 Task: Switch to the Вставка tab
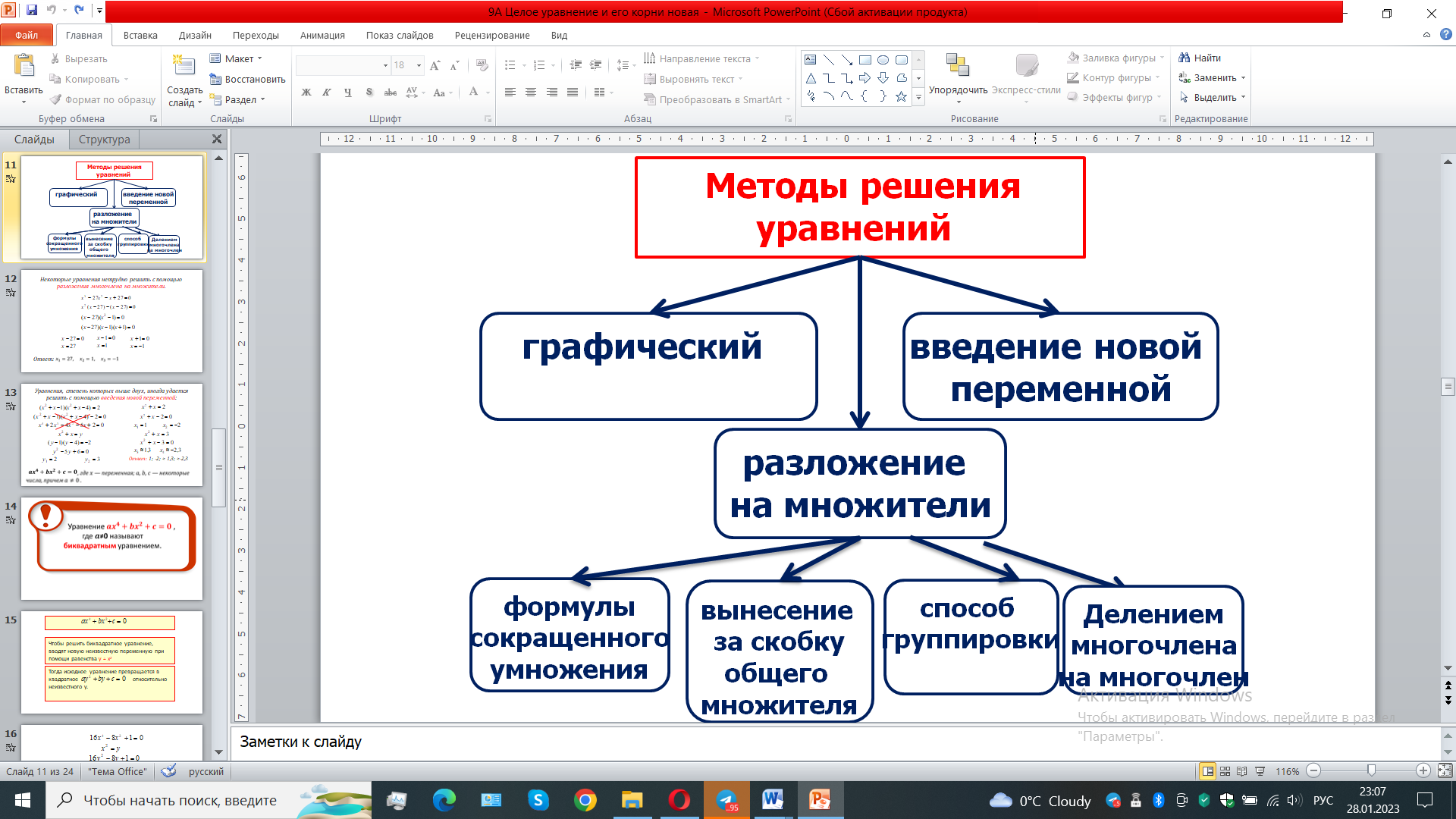click(140, 35)
